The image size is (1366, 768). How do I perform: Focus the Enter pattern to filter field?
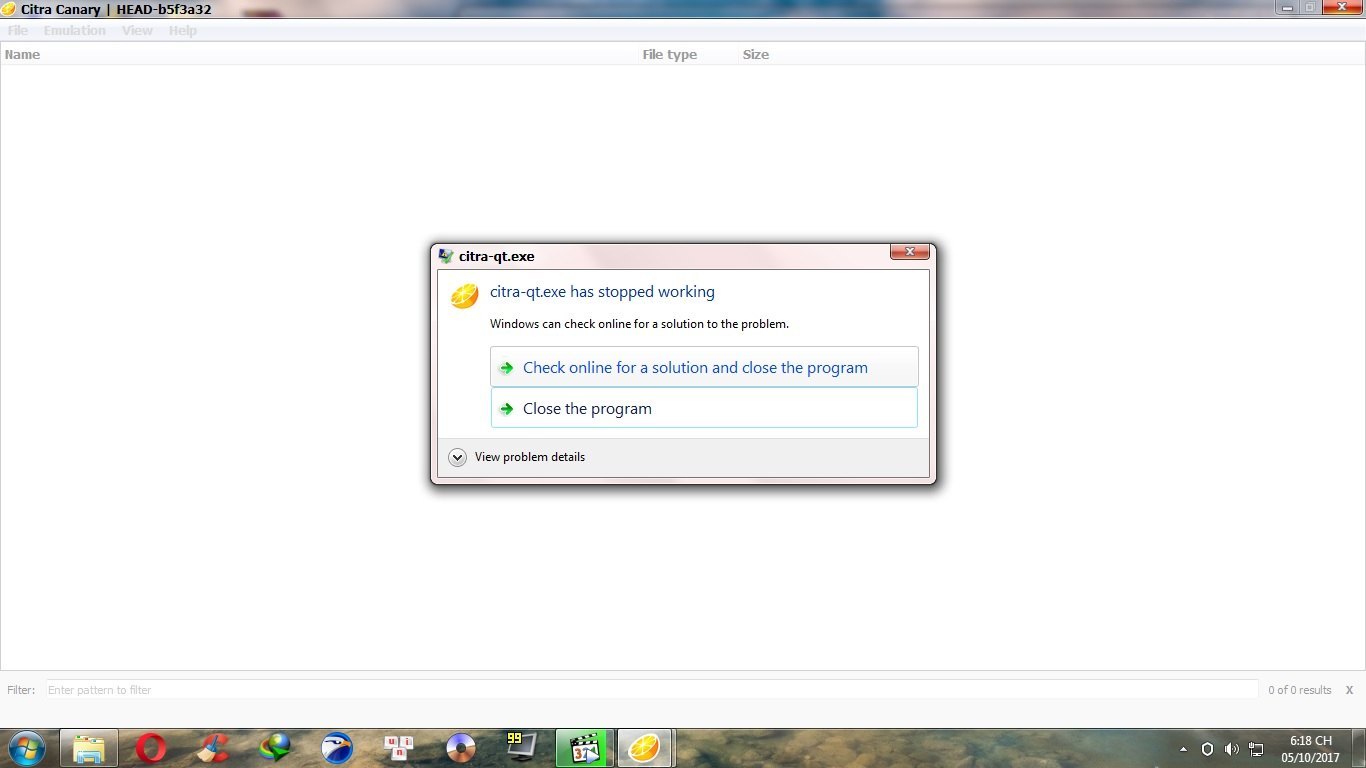pos(652,690)
